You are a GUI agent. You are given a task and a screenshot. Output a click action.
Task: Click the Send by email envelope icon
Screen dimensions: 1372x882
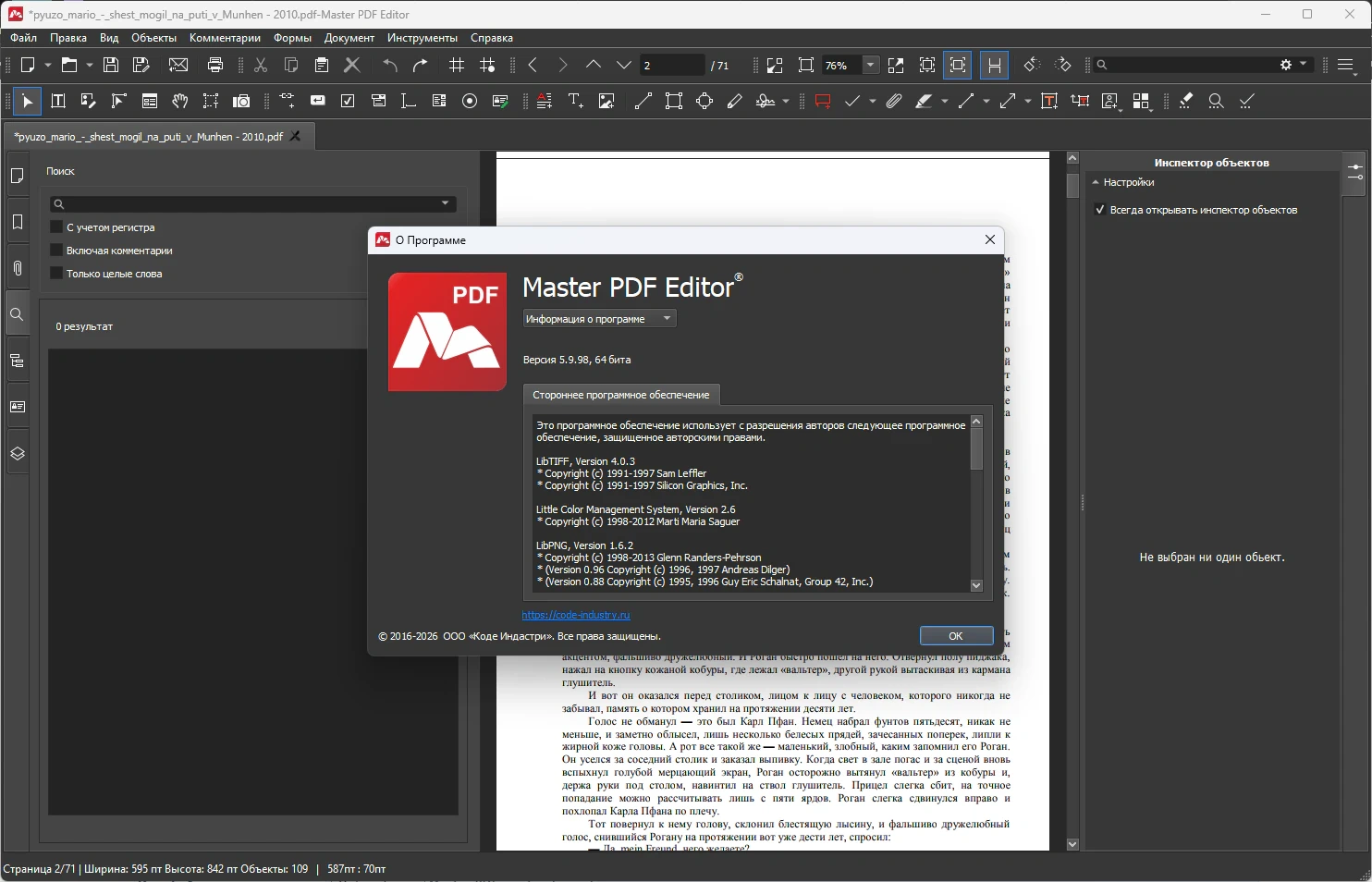click(178, 65)
